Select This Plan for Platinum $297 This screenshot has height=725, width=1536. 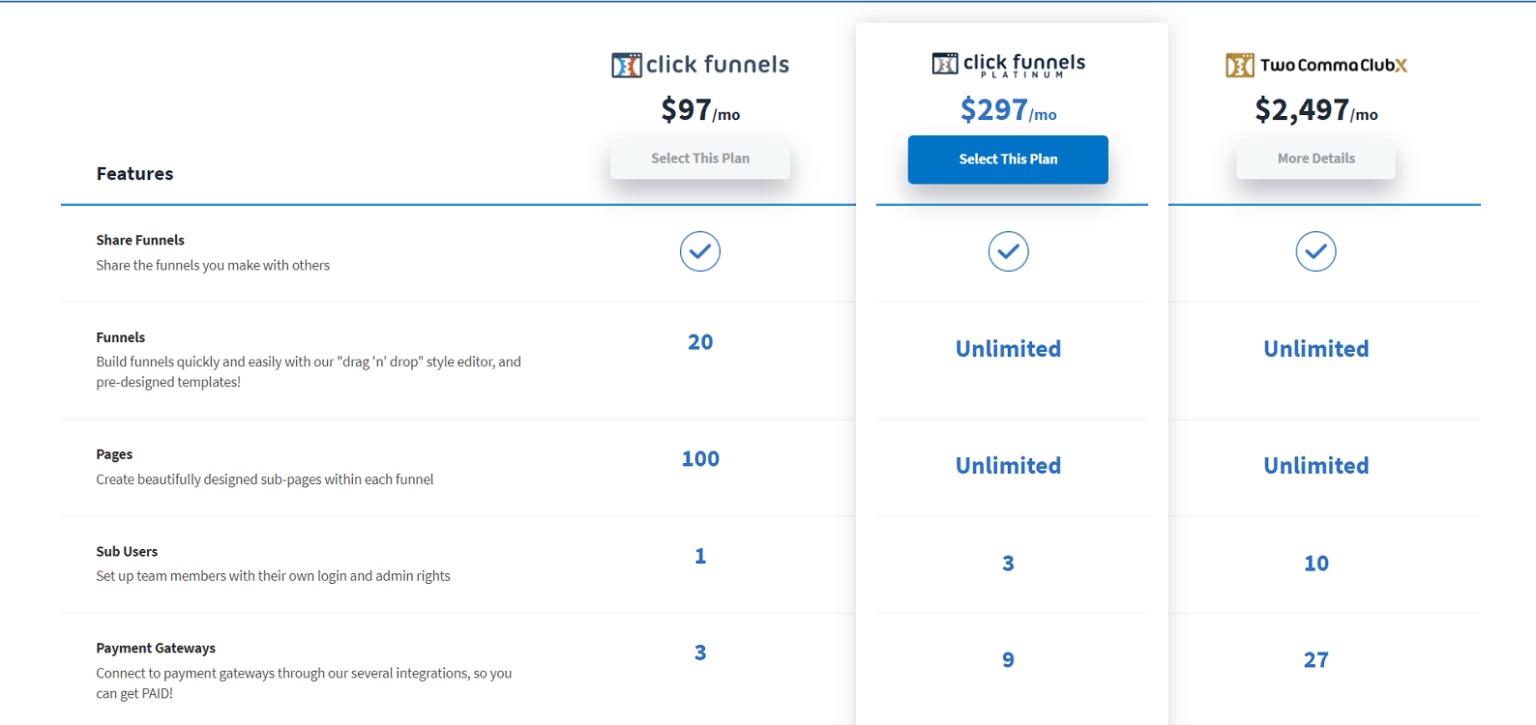pos(1008,159)
